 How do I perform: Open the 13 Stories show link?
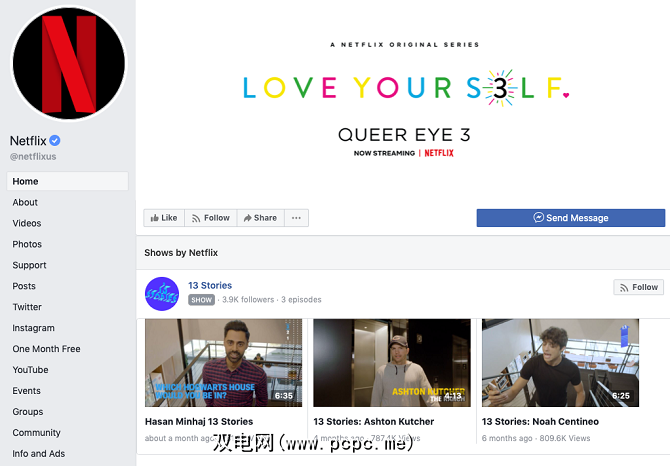(x=210, y=285)
